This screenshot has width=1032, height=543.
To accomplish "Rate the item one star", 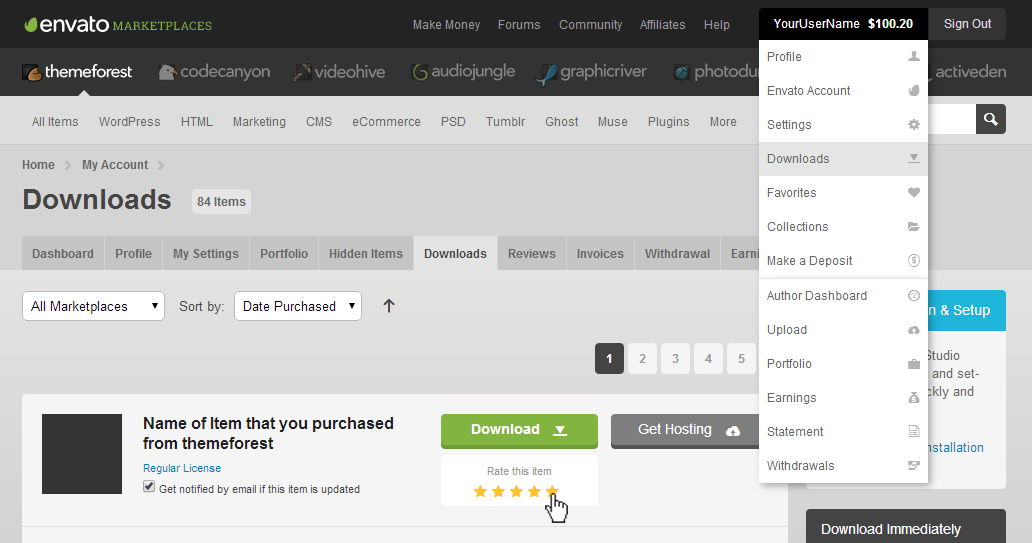I will [x=480, y=491].
